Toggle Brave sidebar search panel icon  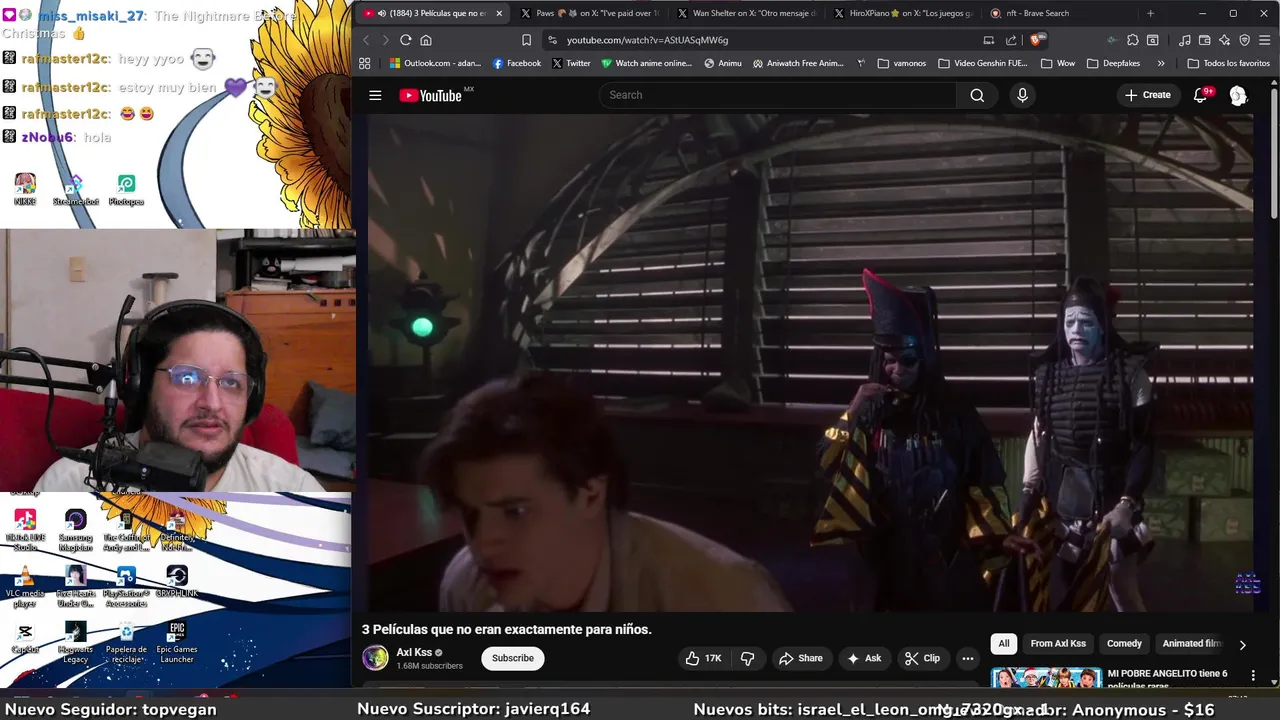click(1153, 40)
